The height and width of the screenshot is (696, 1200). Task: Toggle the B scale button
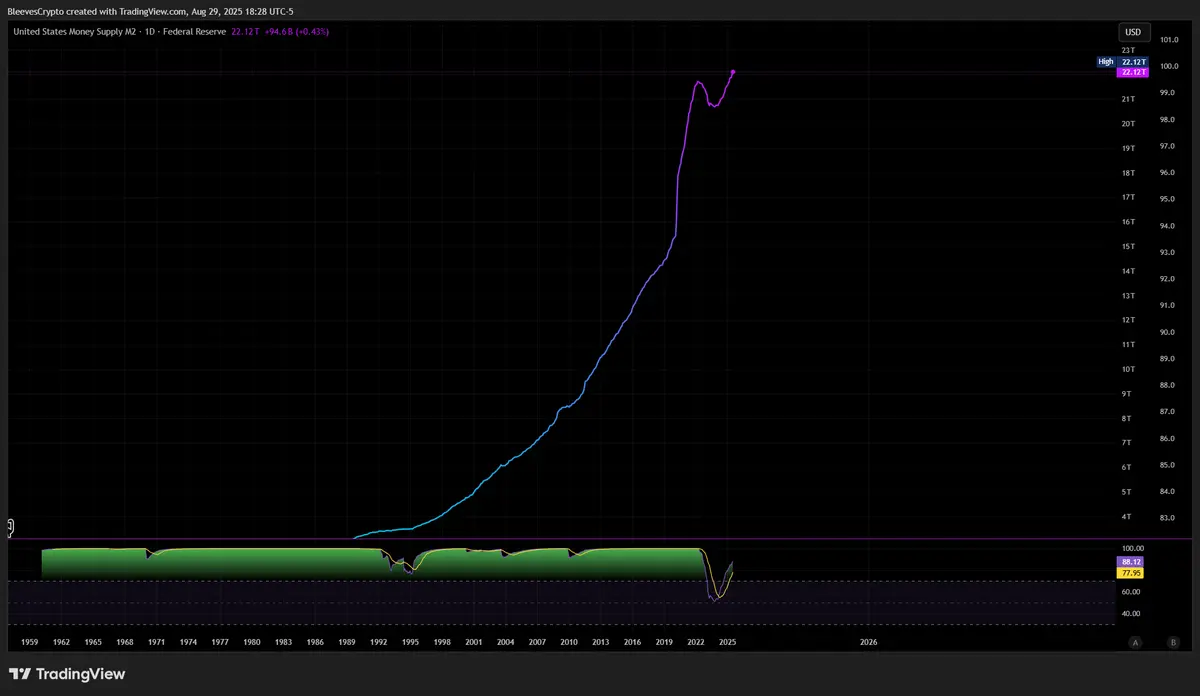[x=1173, y=642]
